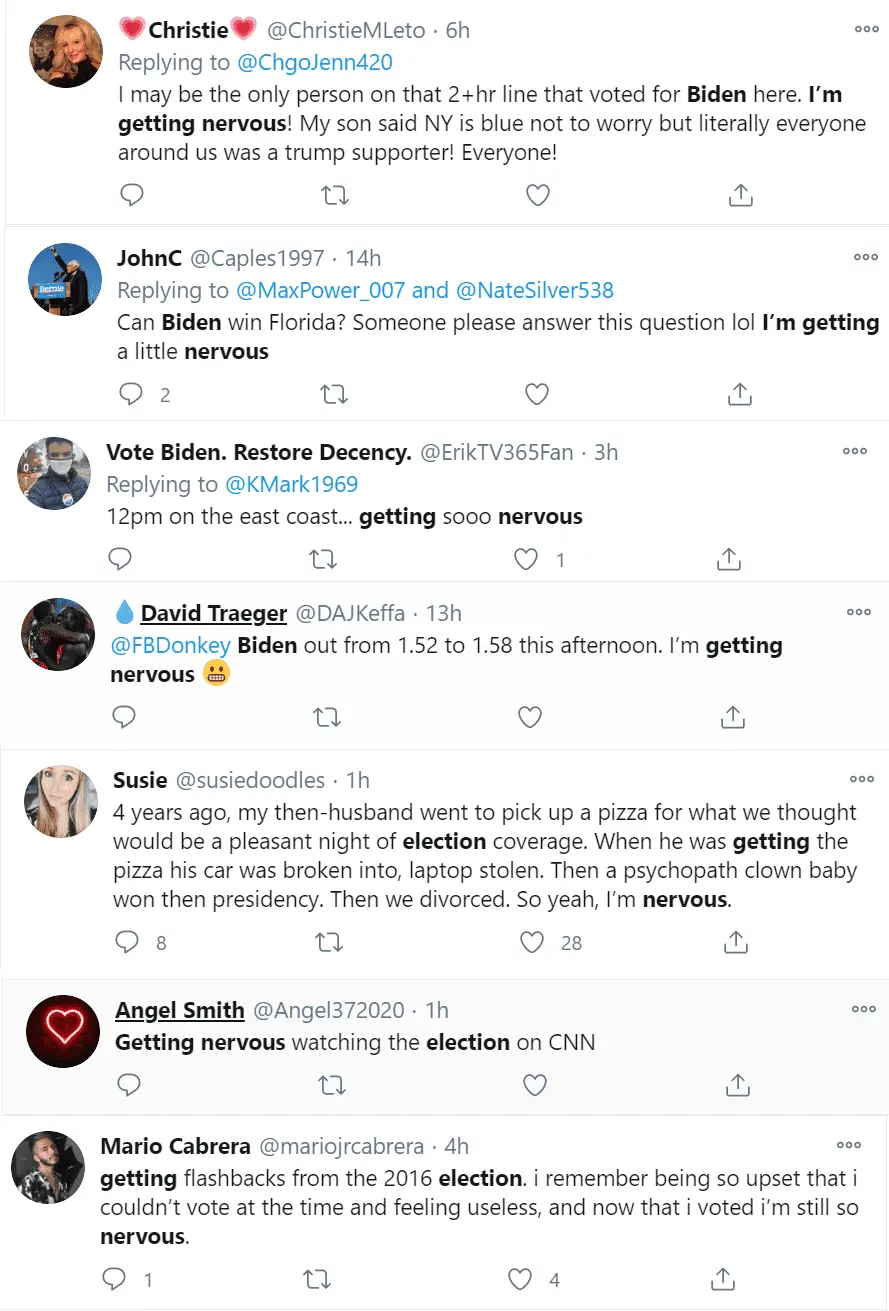Like Susie's tweet with 28 likes
The height and width of the screenshot is (1311, 889).
tap(533, 941)
